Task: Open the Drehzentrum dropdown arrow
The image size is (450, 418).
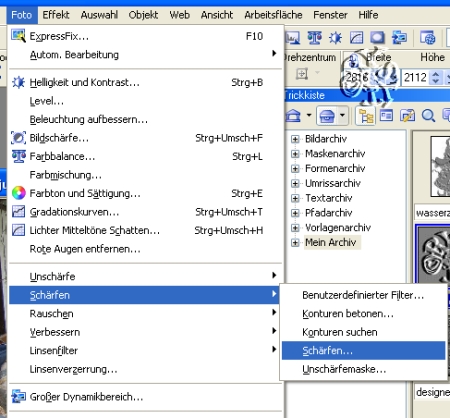Action: (317, 72)
